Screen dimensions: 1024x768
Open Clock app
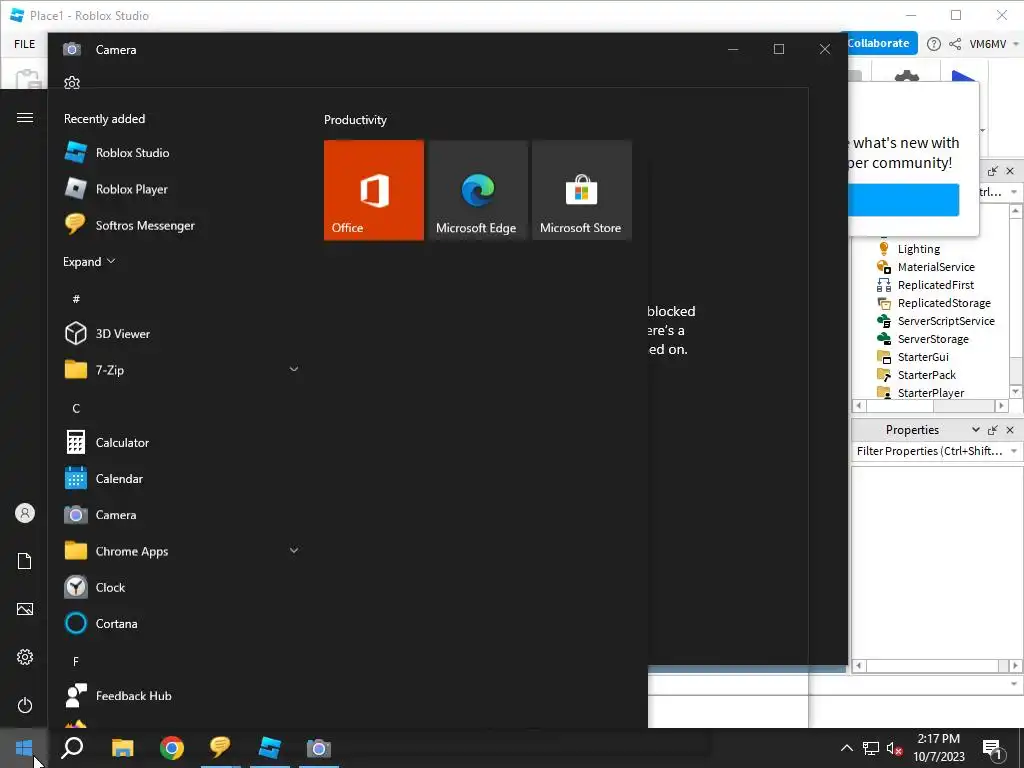coord(181,587)
